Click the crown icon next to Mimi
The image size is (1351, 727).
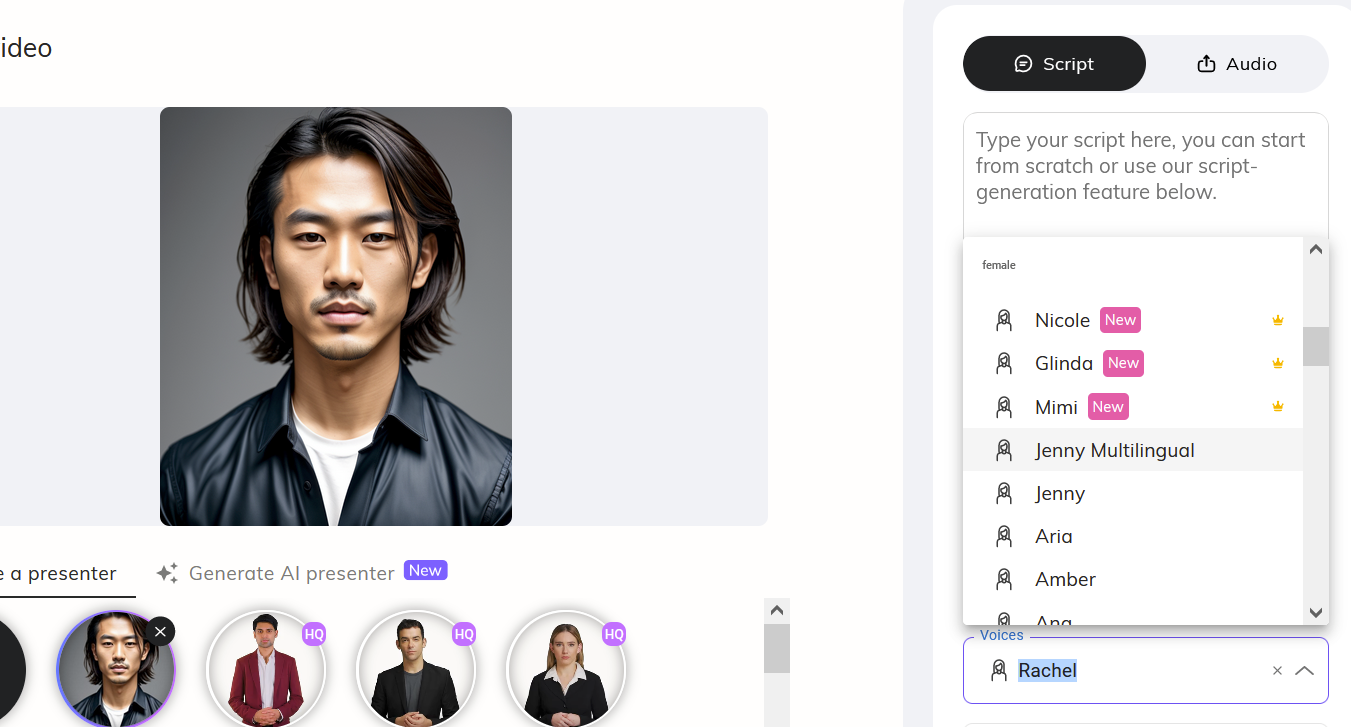tap(1277, 406)
